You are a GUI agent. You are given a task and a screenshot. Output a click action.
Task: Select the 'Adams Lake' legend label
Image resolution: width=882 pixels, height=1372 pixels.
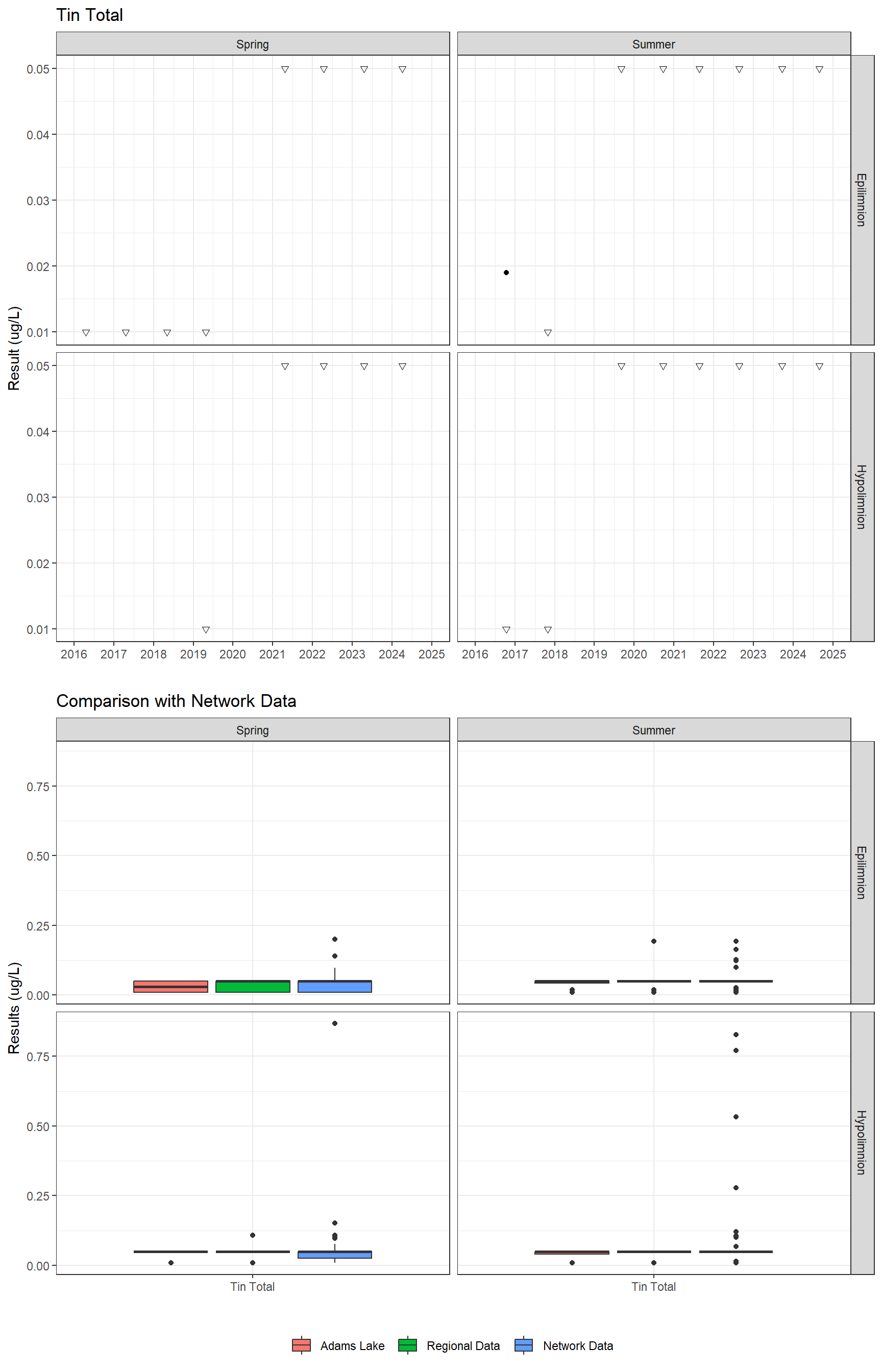(352, 1345)
